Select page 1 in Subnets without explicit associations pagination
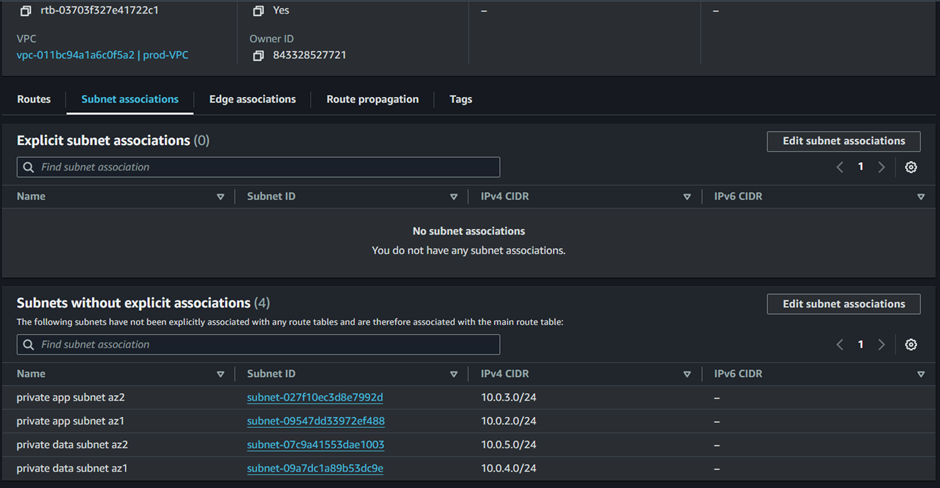This screenshot has height=488, width=940. (x=860, y=345)
